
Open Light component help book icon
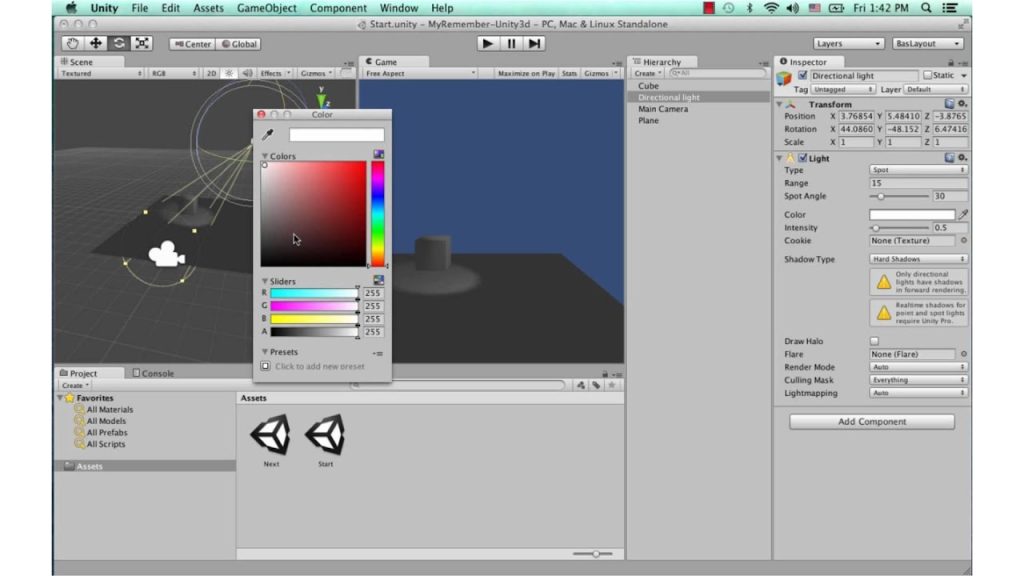950,157
